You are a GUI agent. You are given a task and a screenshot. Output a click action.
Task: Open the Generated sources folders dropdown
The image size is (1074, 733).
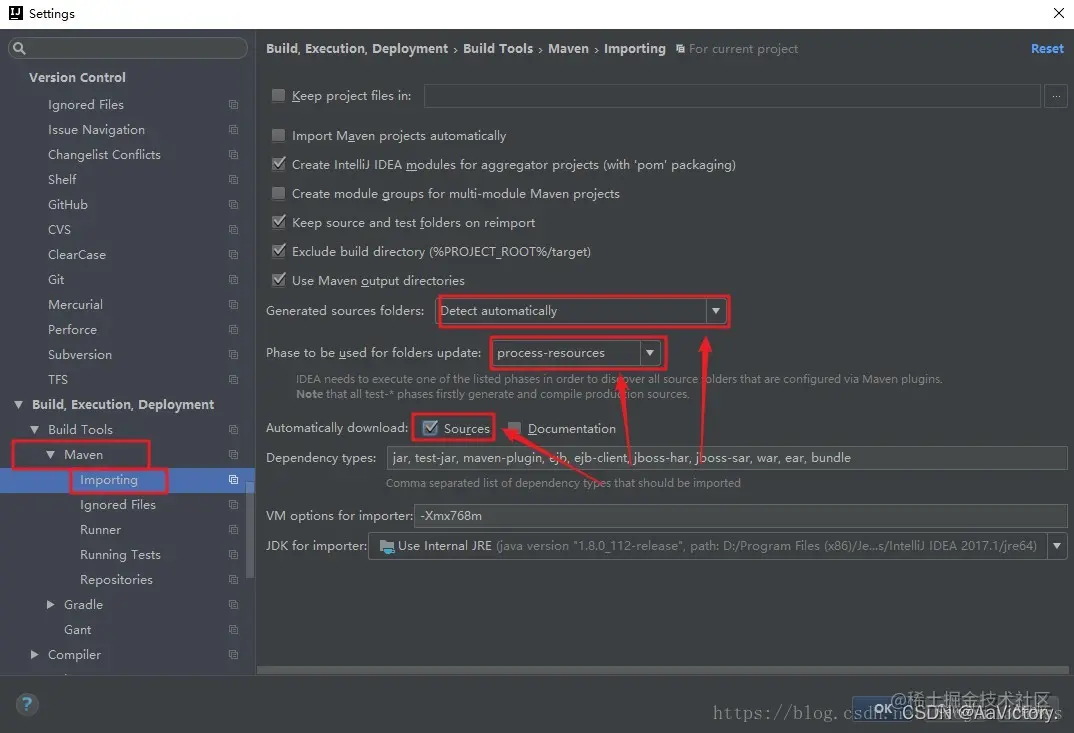point(715,311)
